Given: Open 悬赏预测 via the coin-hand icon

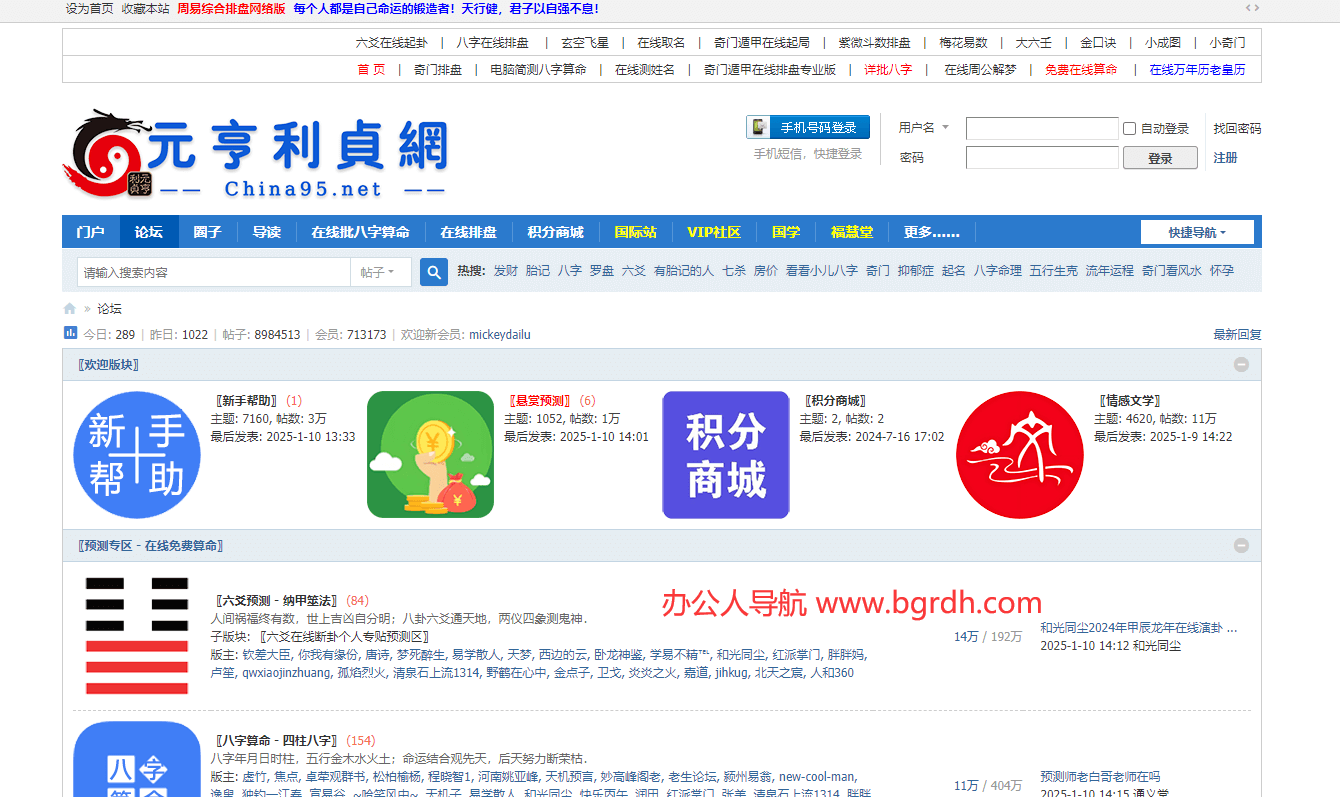Looking at the screenshot, I should pyautogui.click(x=430, y=455).
